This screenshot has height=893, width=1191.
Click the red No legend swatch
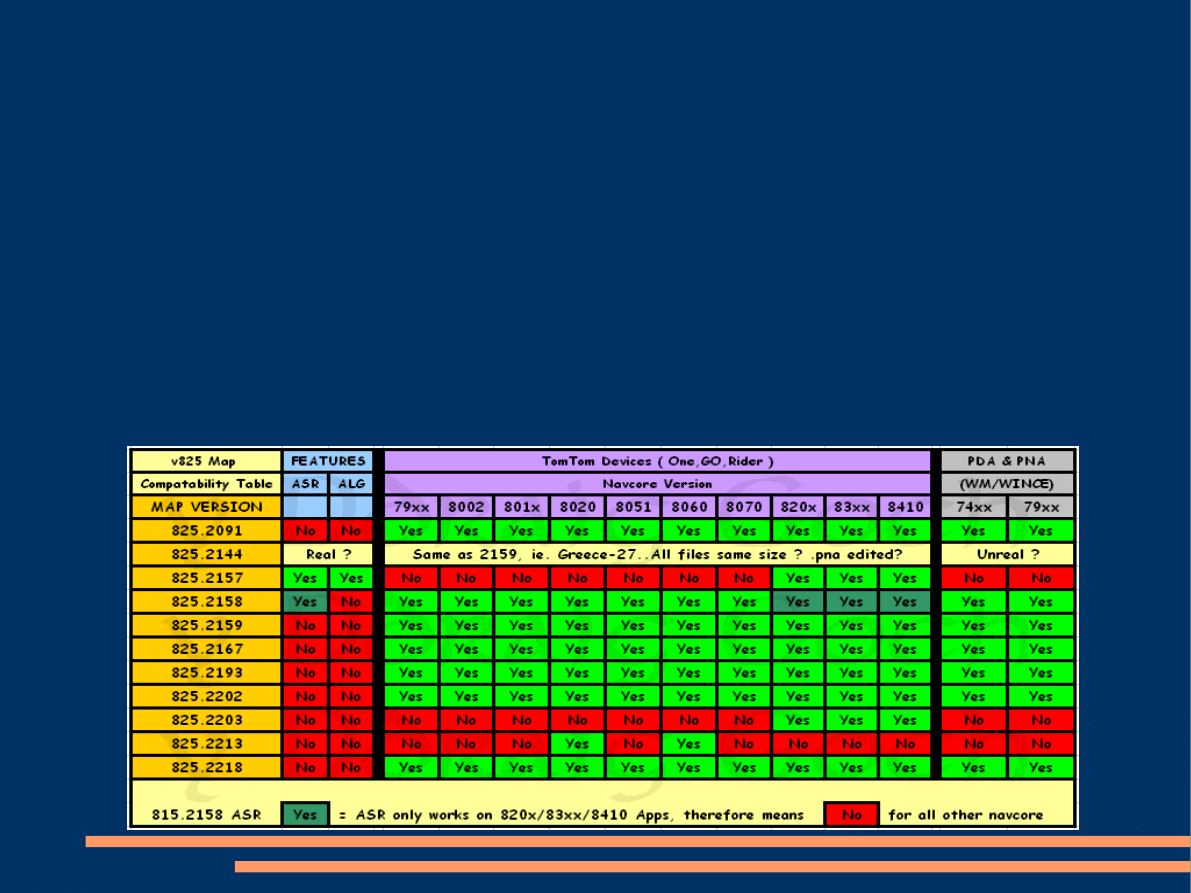[851, 815]
